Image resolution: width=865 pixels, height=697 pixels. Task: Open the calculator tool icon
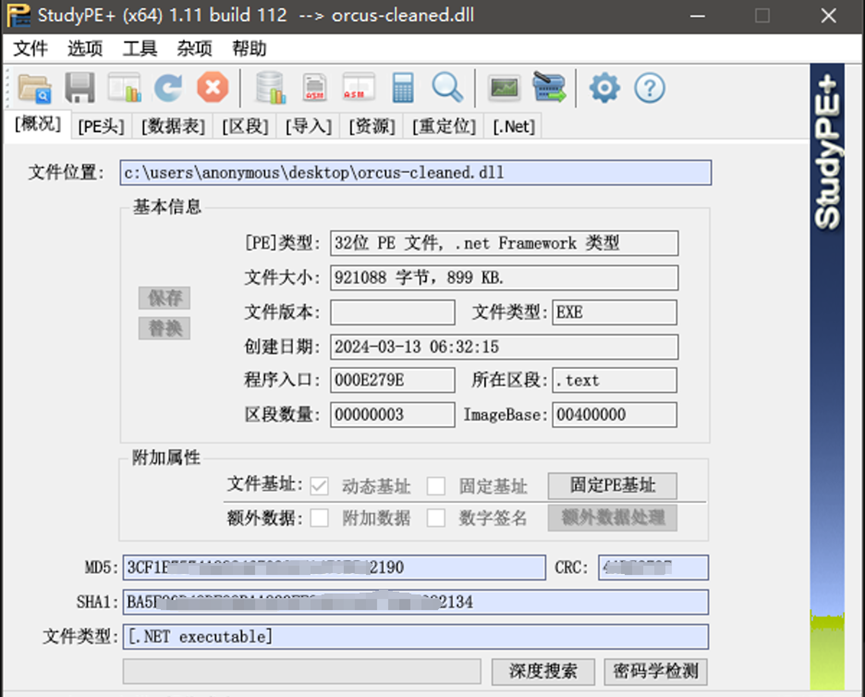click(x=403, y=88)
